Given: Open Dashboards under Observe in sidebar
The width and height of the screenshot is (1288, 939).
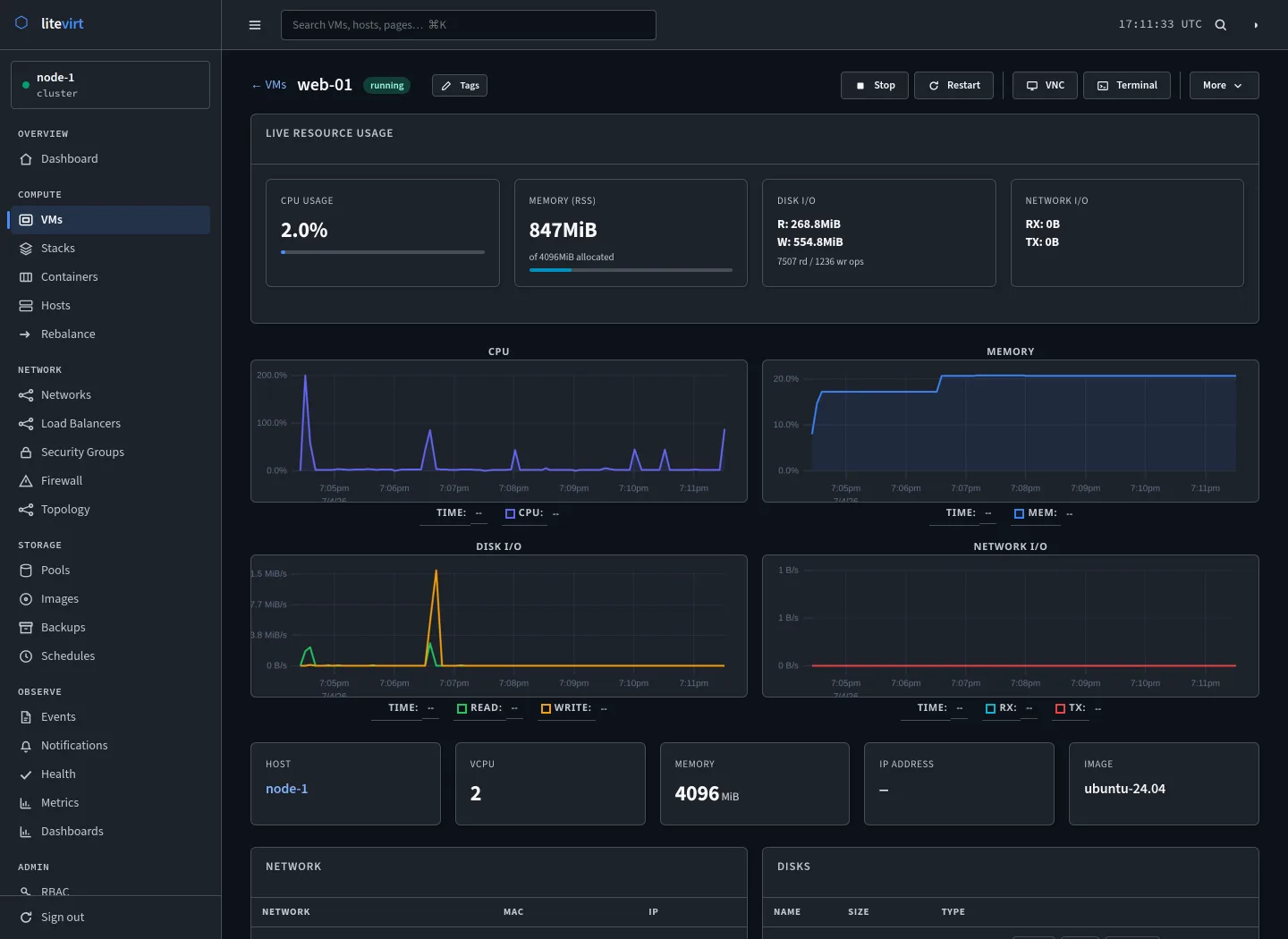Looking at the screenshot, I should tap(110, 832).
